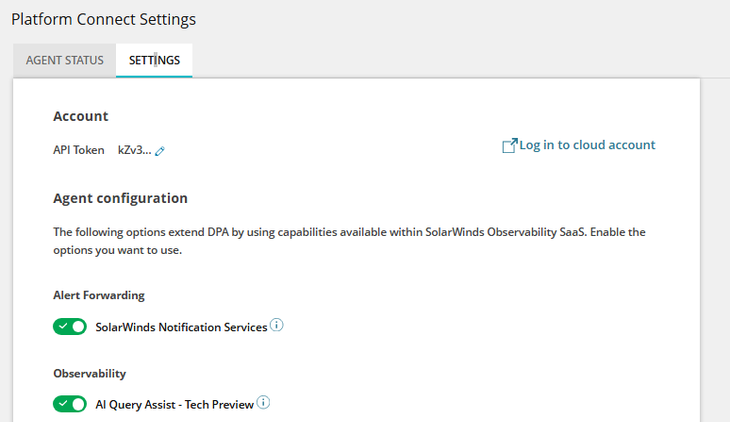The height and width of the screenshot is (422, 730).
Task: Disable the SolarWinds Notification Services toggle
Action: point(70,327)
